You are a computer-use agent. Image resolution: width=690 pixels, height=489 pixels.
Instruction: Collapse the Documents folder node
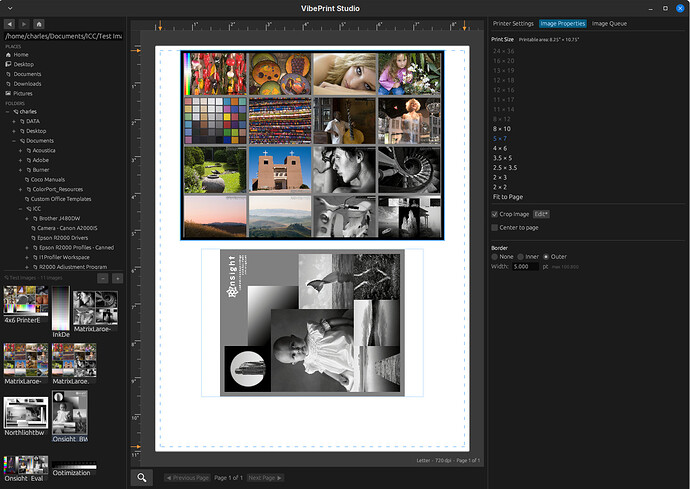tap(14, 141)
